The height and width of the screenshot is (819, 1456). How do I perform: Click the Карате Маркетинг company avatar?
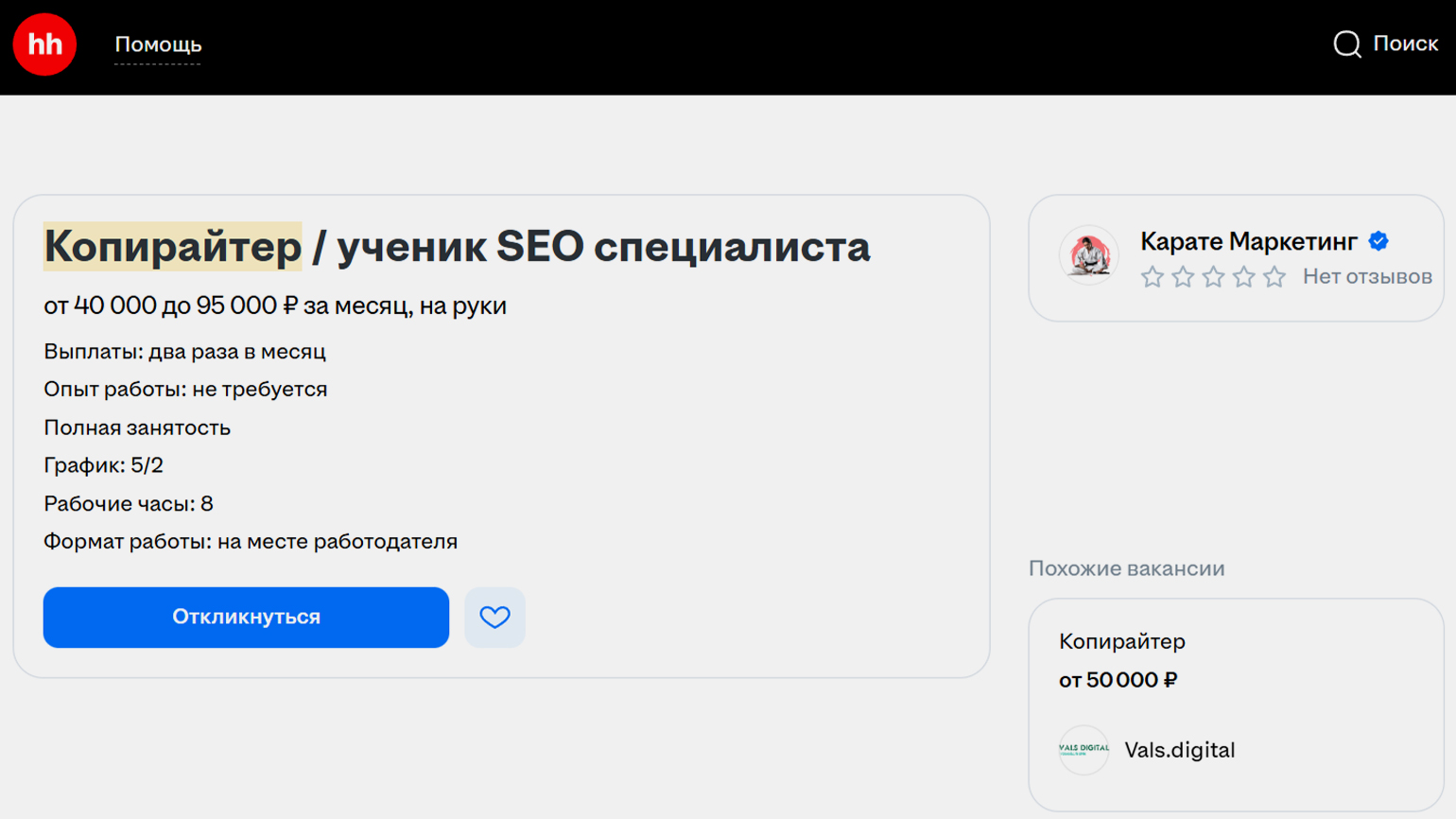click(x=1088, y=255)
